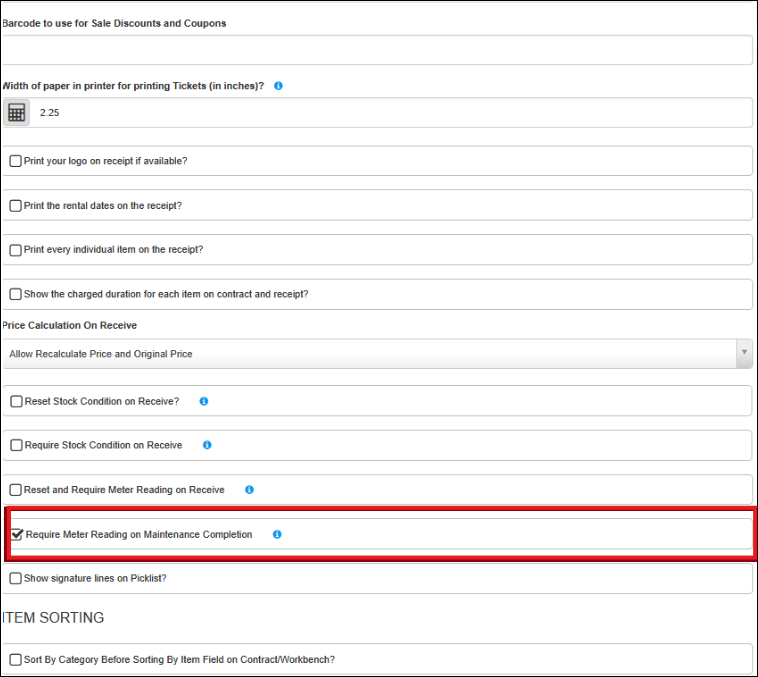
Task: Click the Barcode for Sale Discounts input field
Action: click(377, 50)
